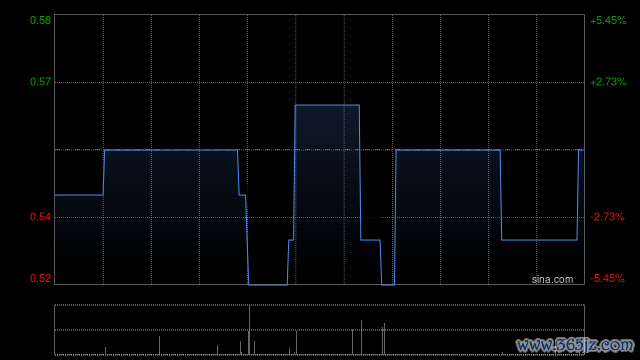Click the red 0.54 price label

tap(40, 217)
